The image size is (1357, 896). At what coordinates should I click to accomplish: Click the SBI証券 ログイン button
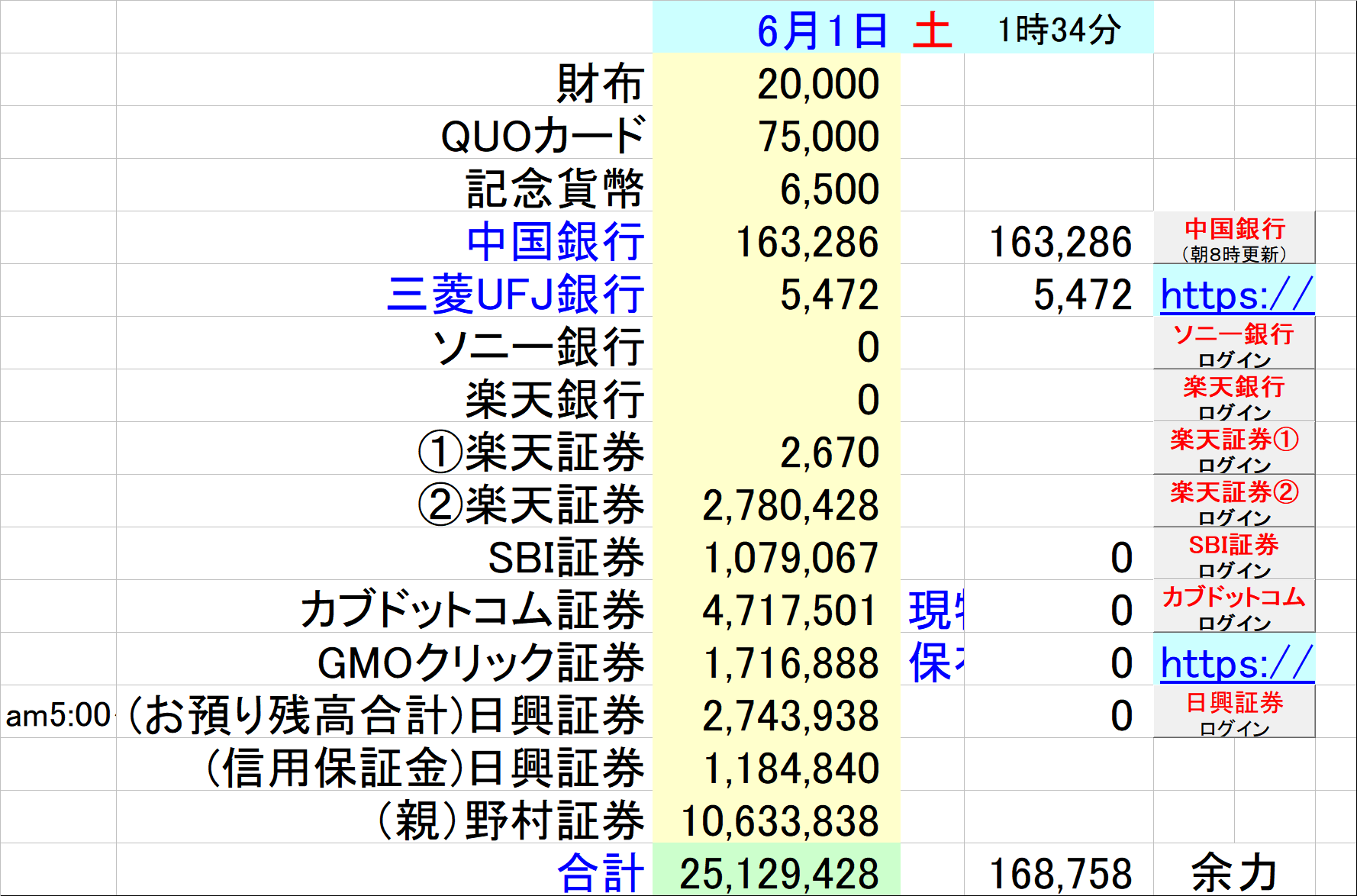coord(1234,554)
